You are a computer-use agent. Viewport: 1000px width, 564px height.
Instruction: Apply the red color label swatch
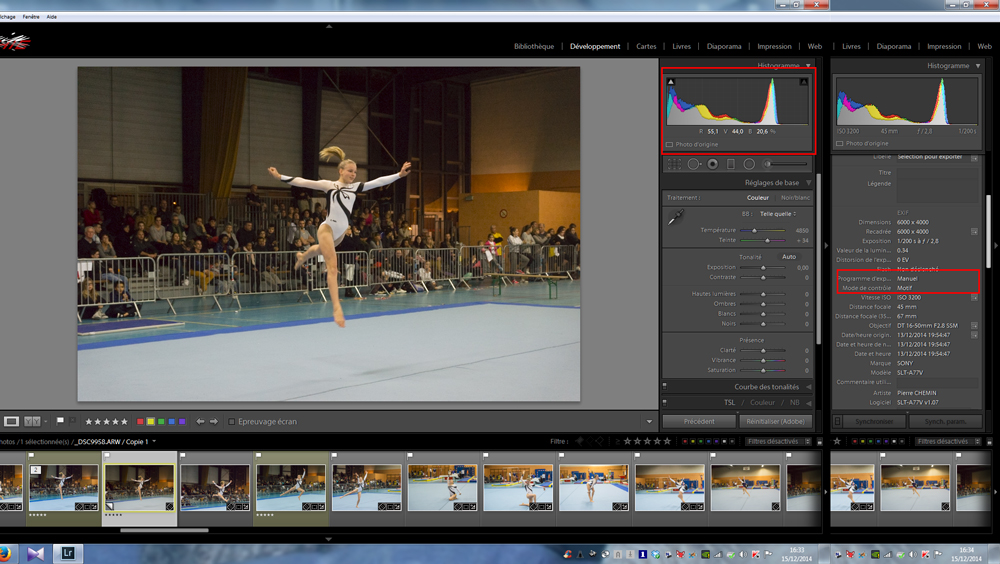tap(140, 422)
